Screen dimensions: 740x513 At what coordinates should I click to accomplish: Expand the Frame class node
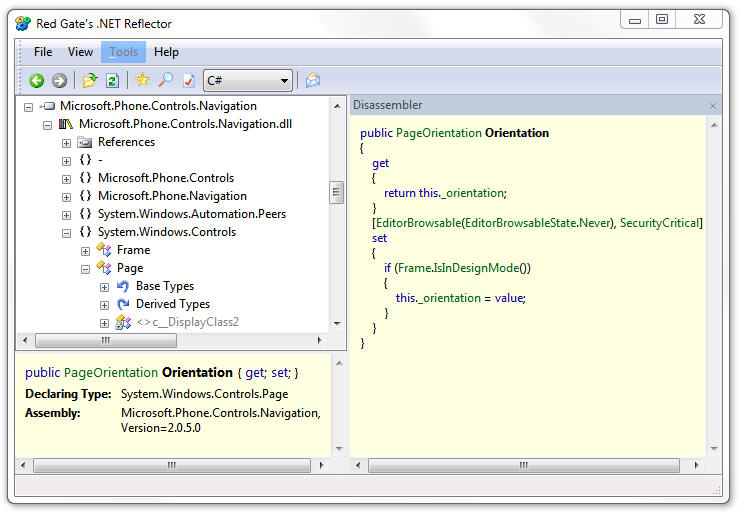(x=85, y=251)
